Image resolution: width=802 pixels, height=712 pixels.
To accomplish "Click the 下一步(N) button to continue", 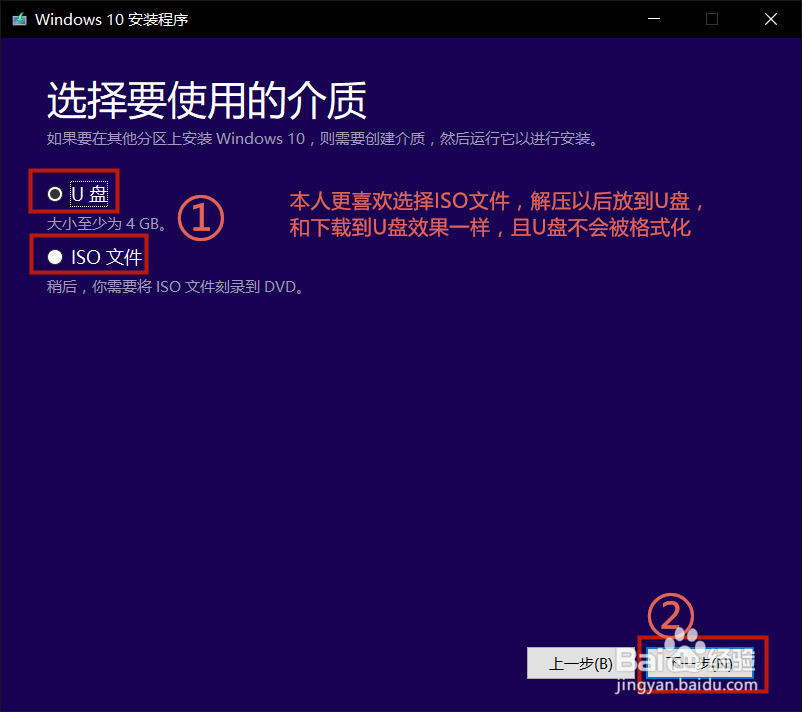I will point(702,663).
